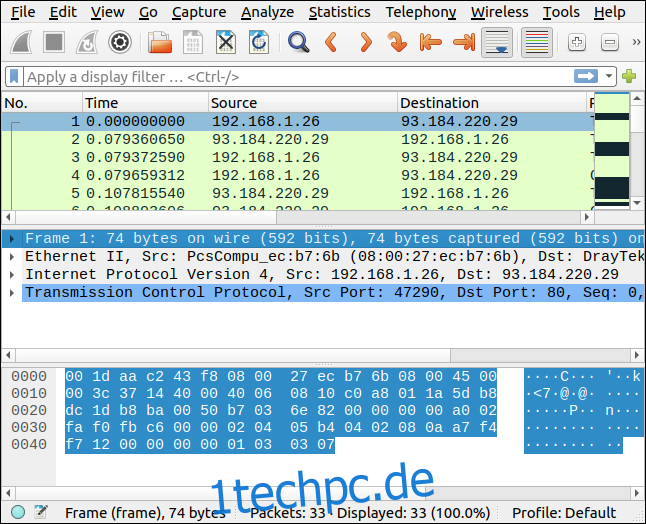The image size is (646, 524).
Task: Sort packets by the No. column
Action: 42,103
